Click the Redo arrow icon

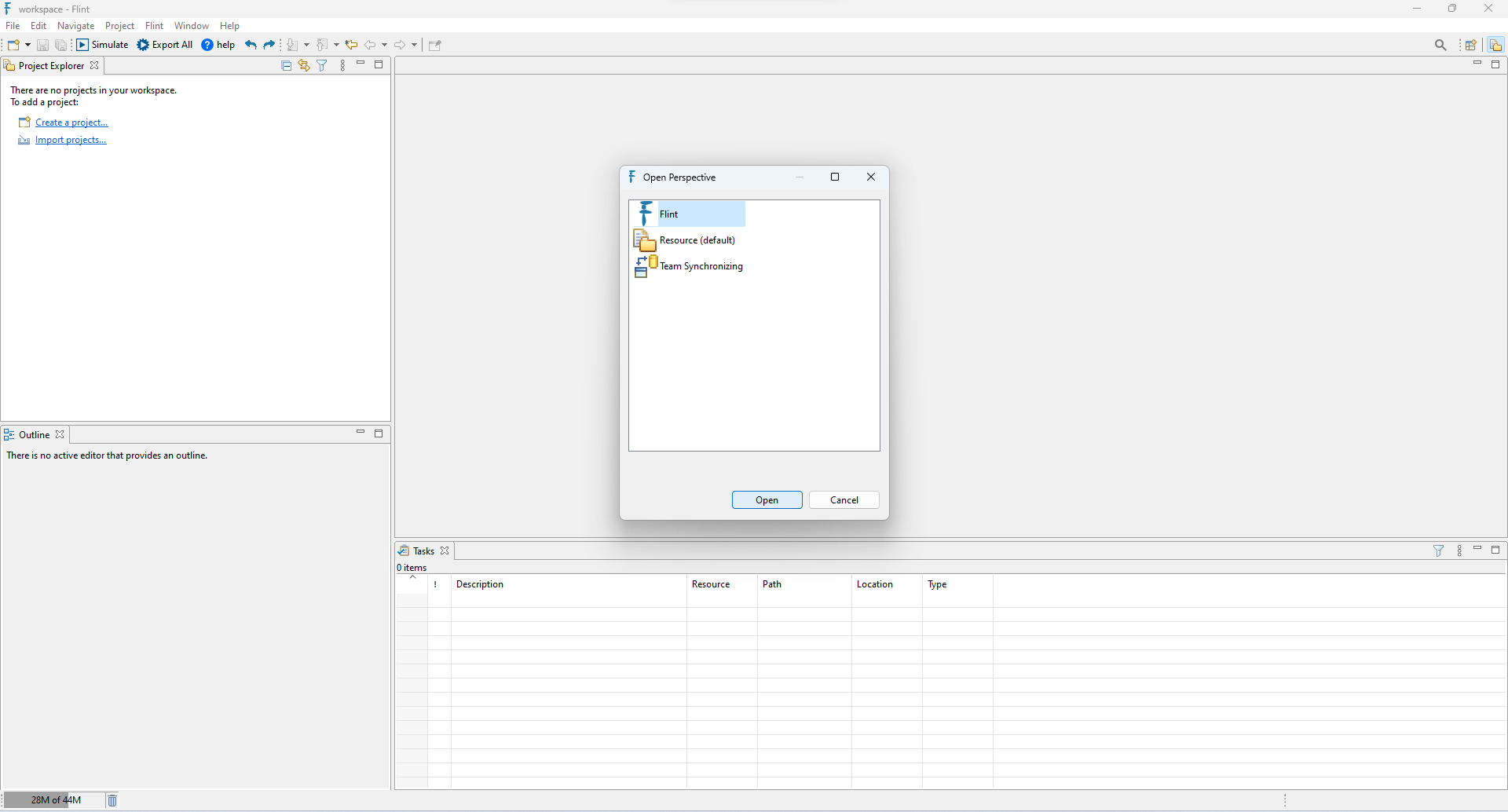point(269,45)
